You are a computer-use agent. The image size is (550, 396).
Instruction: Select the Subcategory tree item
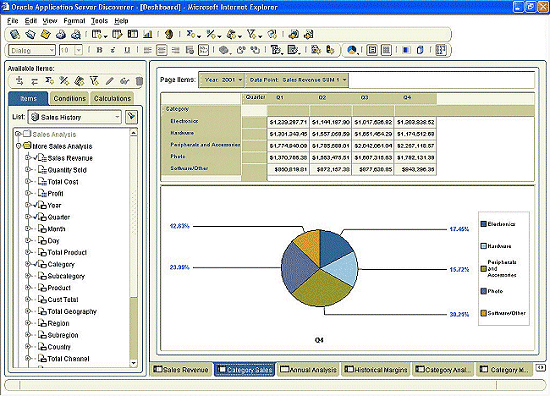66,276
